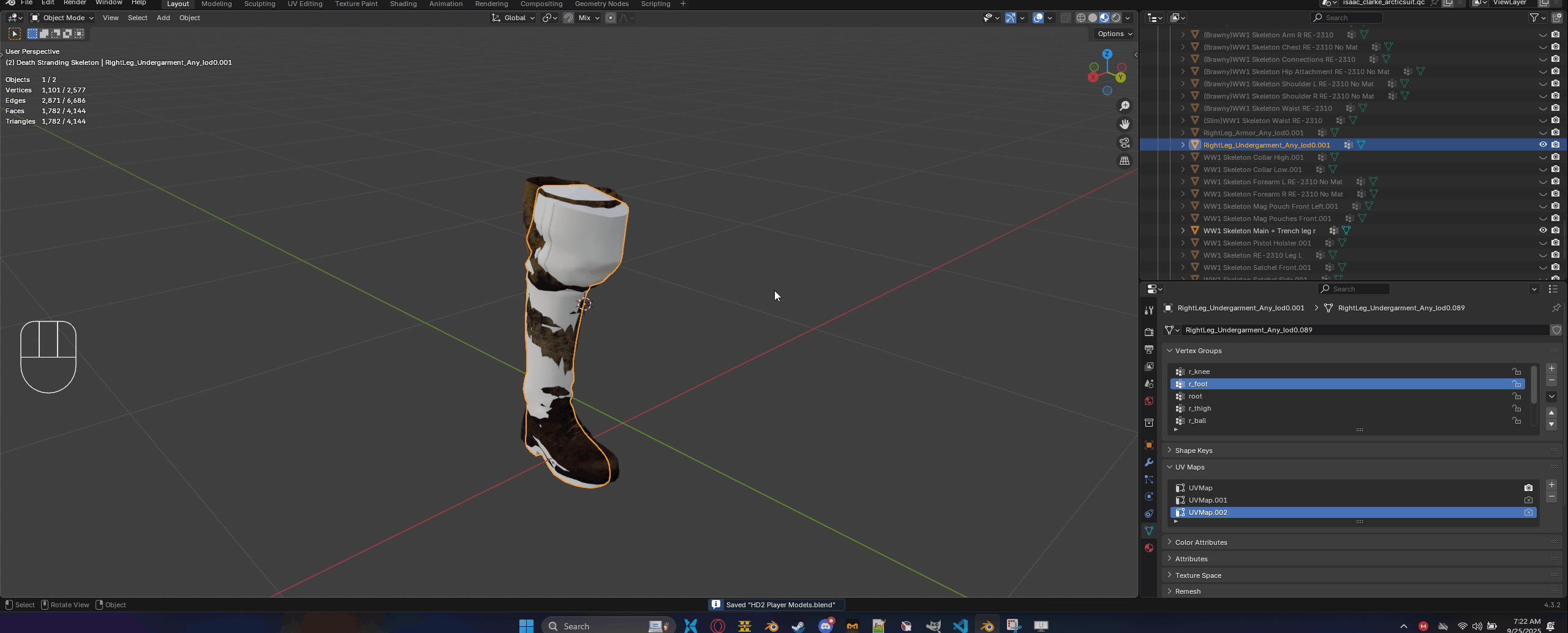Image resolution: width=1568 pixels, height=633 pixels.
Task: Click the zoom magnifier icon in viewport
Action: pyautogui.click(x=1125, y=107)
